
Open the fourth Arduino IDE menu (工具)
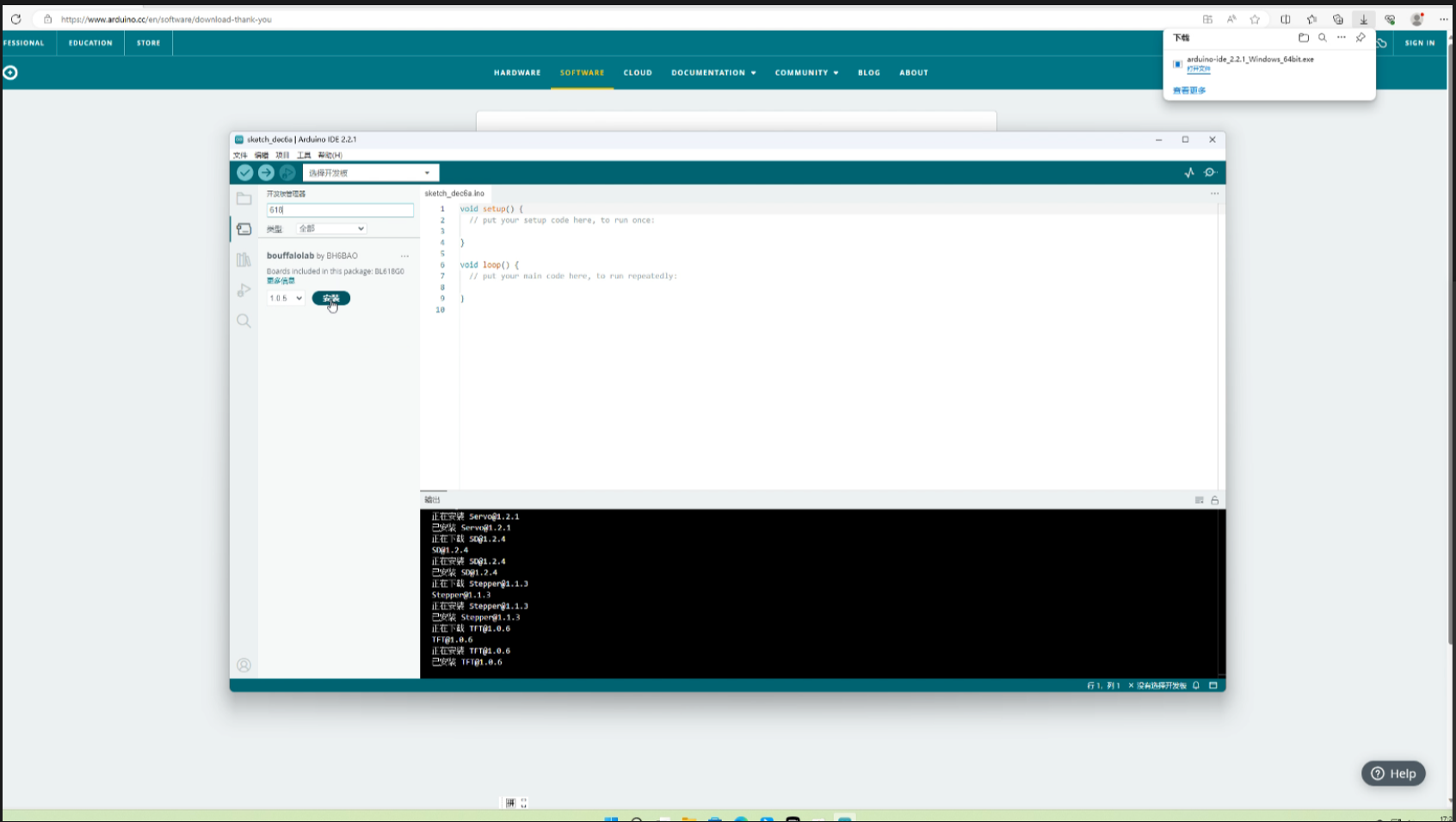coord(304,156)
